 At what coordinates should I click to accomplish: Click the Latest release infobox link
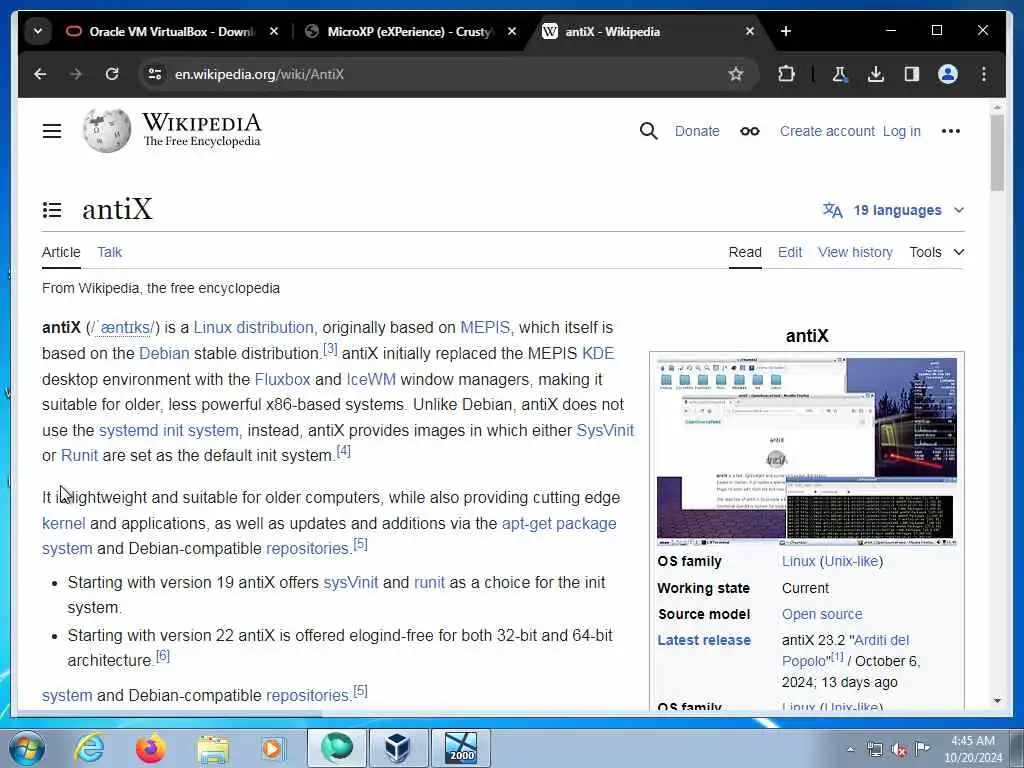pos(704,640)
